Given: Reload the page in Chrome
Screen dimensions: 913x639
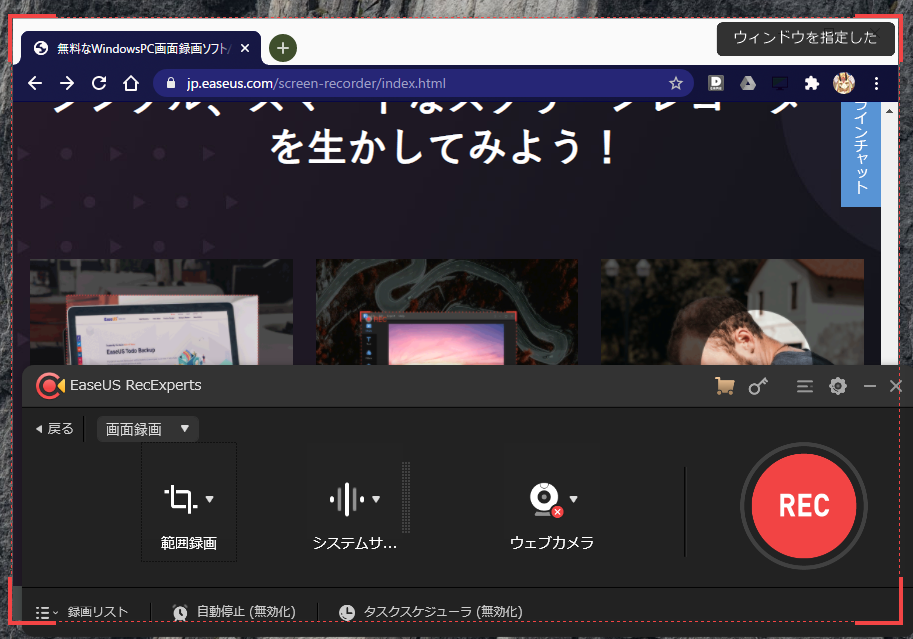Looking at the screenshot, I should tap(99, 83).
